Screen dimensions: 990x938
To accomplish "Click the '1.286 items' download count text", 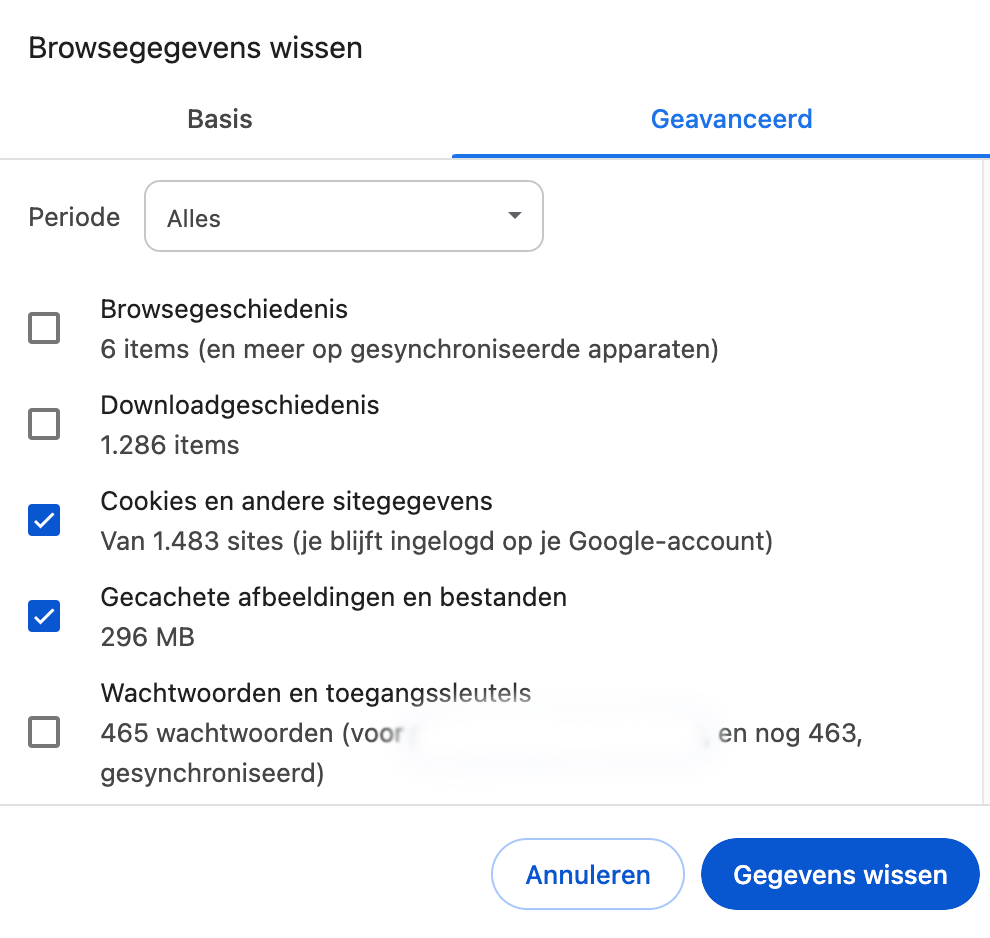I will pyautogui.click(x=170, y=445).
